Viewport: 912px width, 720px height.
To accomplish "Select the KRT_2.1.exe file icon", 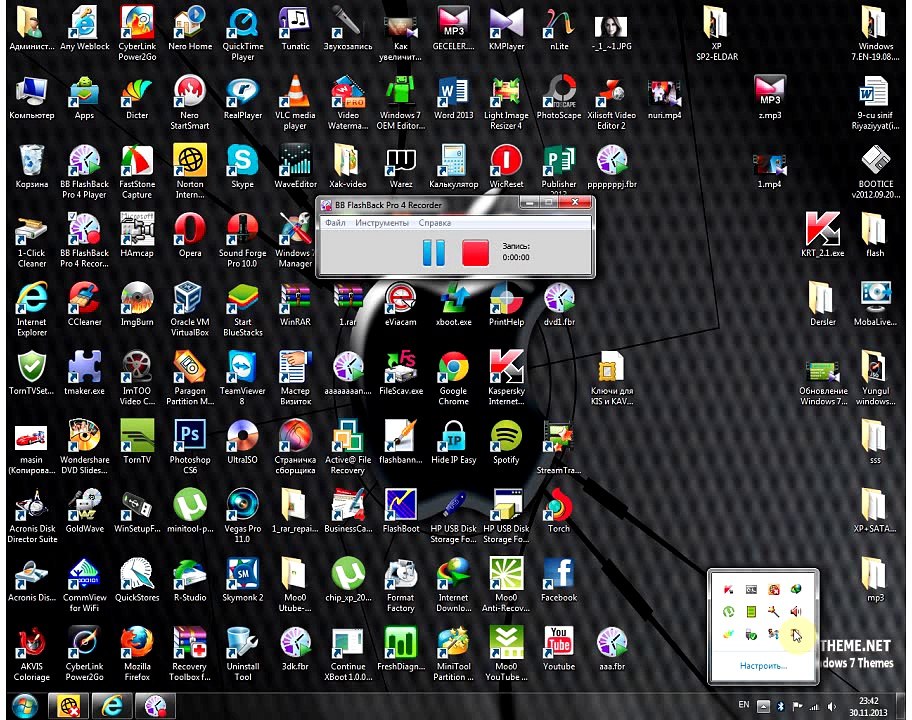I will click(822, 236).
